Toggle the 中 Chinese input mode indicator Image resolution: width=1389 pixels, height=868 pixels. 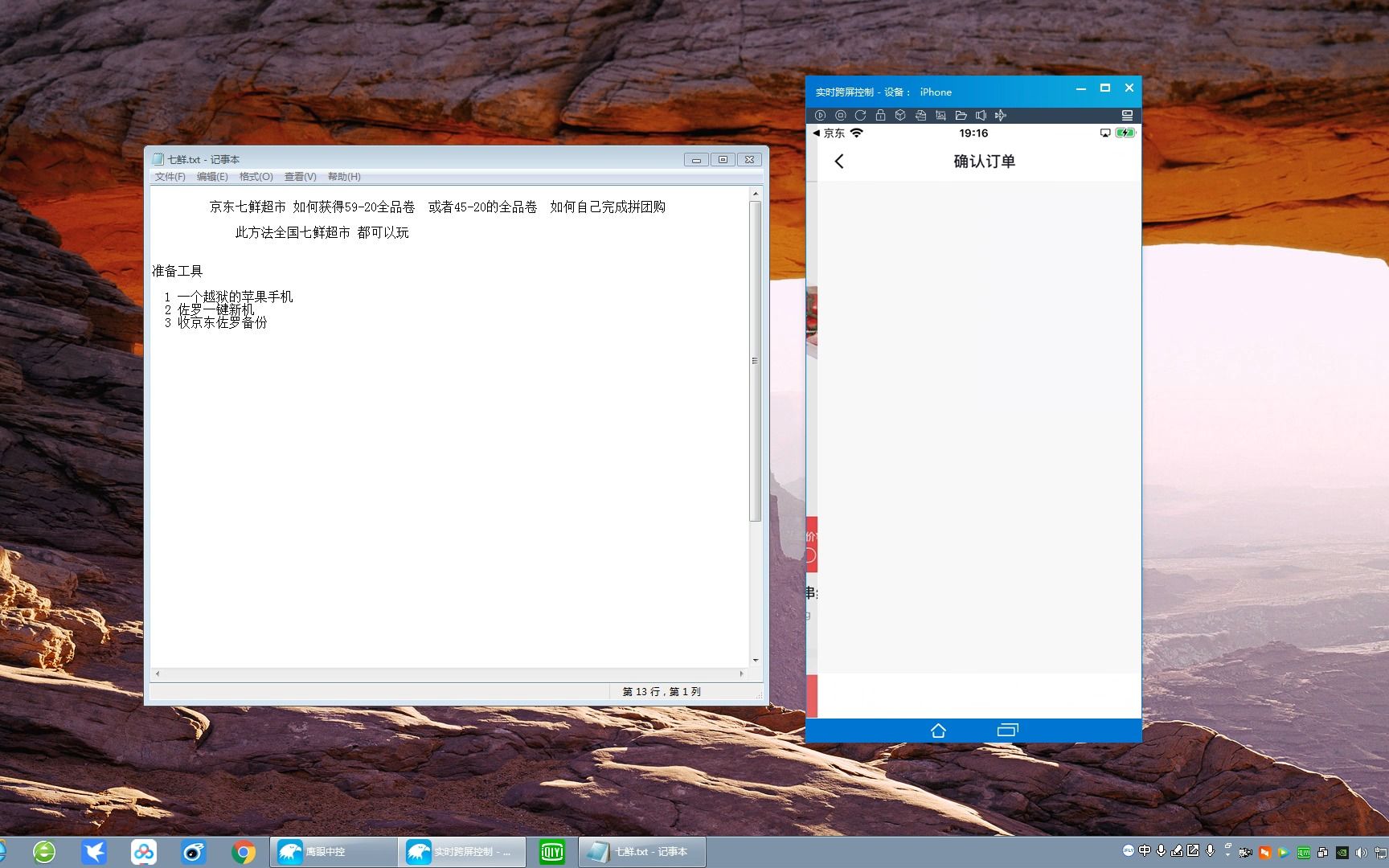[1145, 850]
